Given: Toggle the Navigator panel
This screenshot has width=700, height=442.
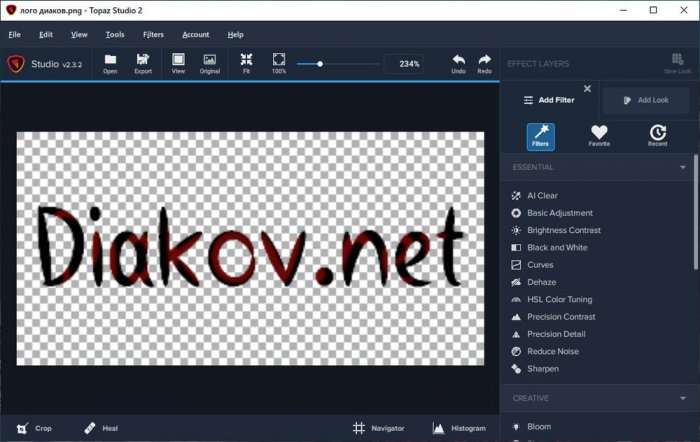Looking at the screenshot, I should coord(378,428).
